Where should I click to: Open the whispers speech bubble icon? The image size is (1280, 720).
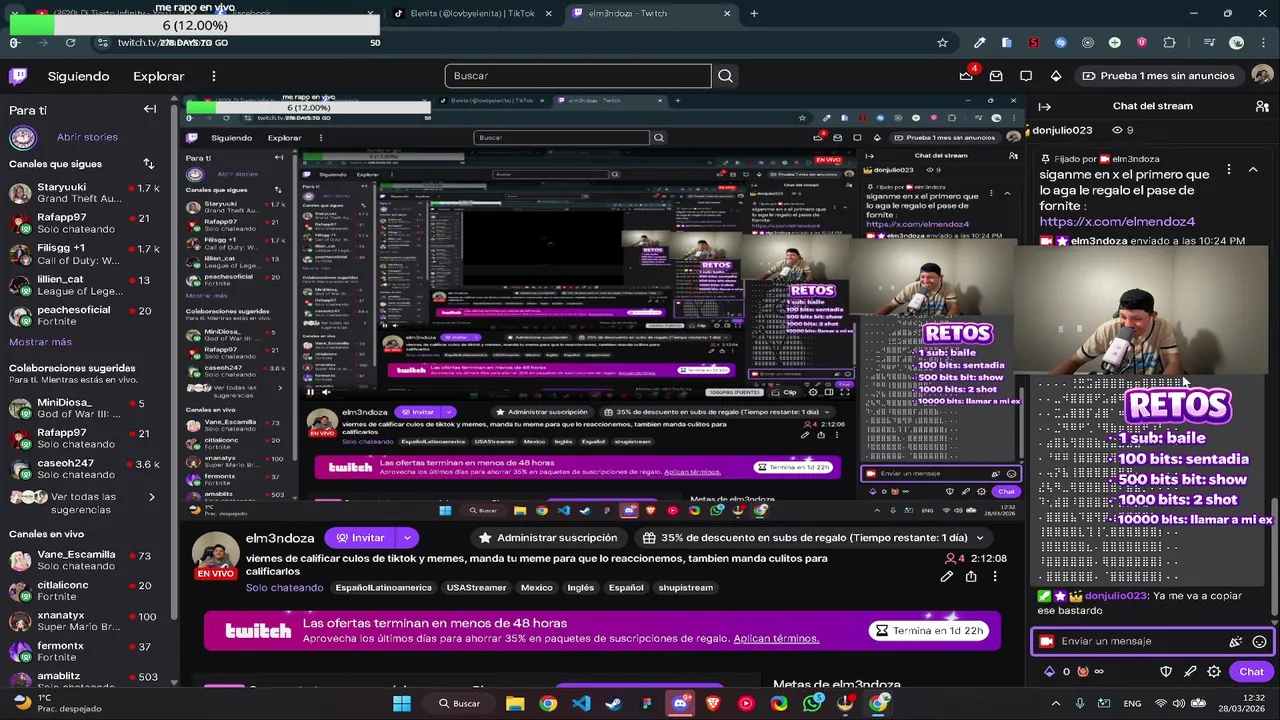(x=1026, y=76)
